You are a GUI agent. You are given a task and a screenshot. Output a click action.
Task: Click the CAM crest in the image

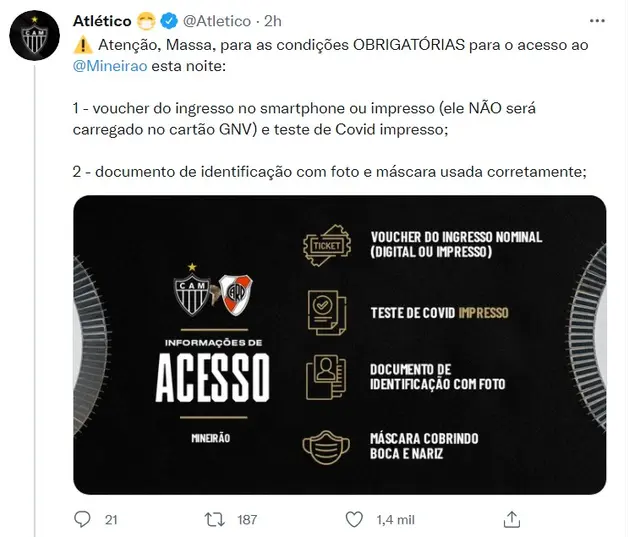[192, 291]
